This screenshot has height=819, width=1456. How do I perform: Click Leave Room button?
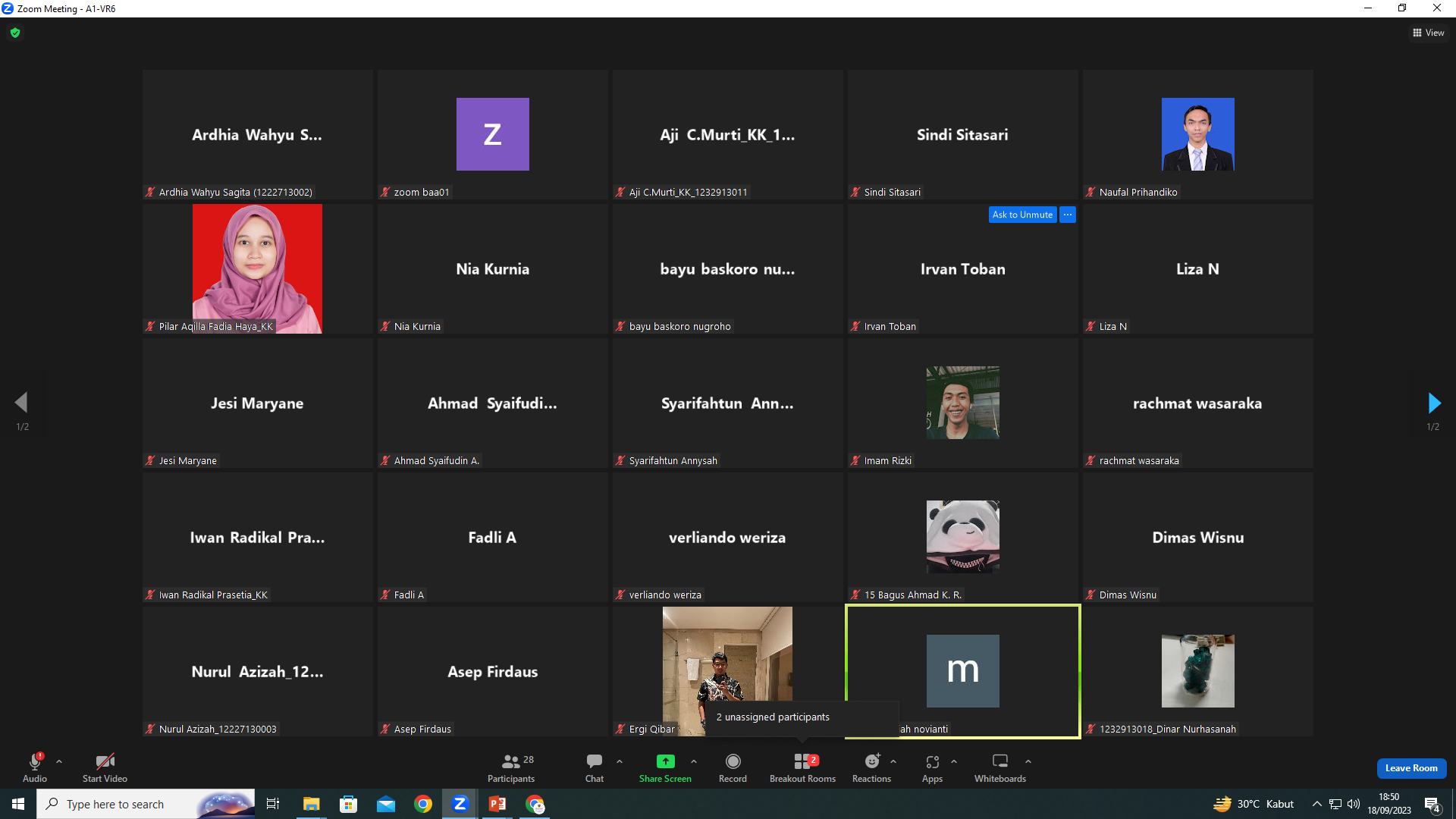pyautogui.click(x=1411, y=768)
